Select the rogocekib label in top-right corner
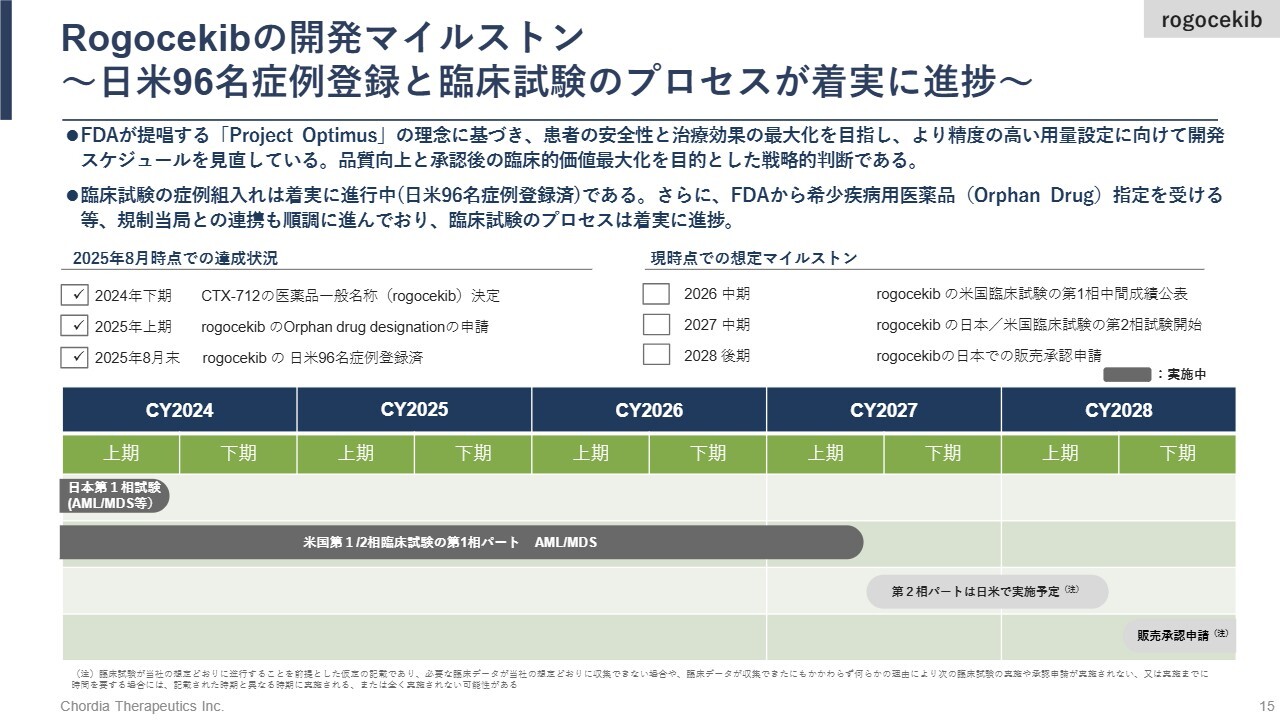This screenshot has width=1280, height=720. coord(1211,21)
